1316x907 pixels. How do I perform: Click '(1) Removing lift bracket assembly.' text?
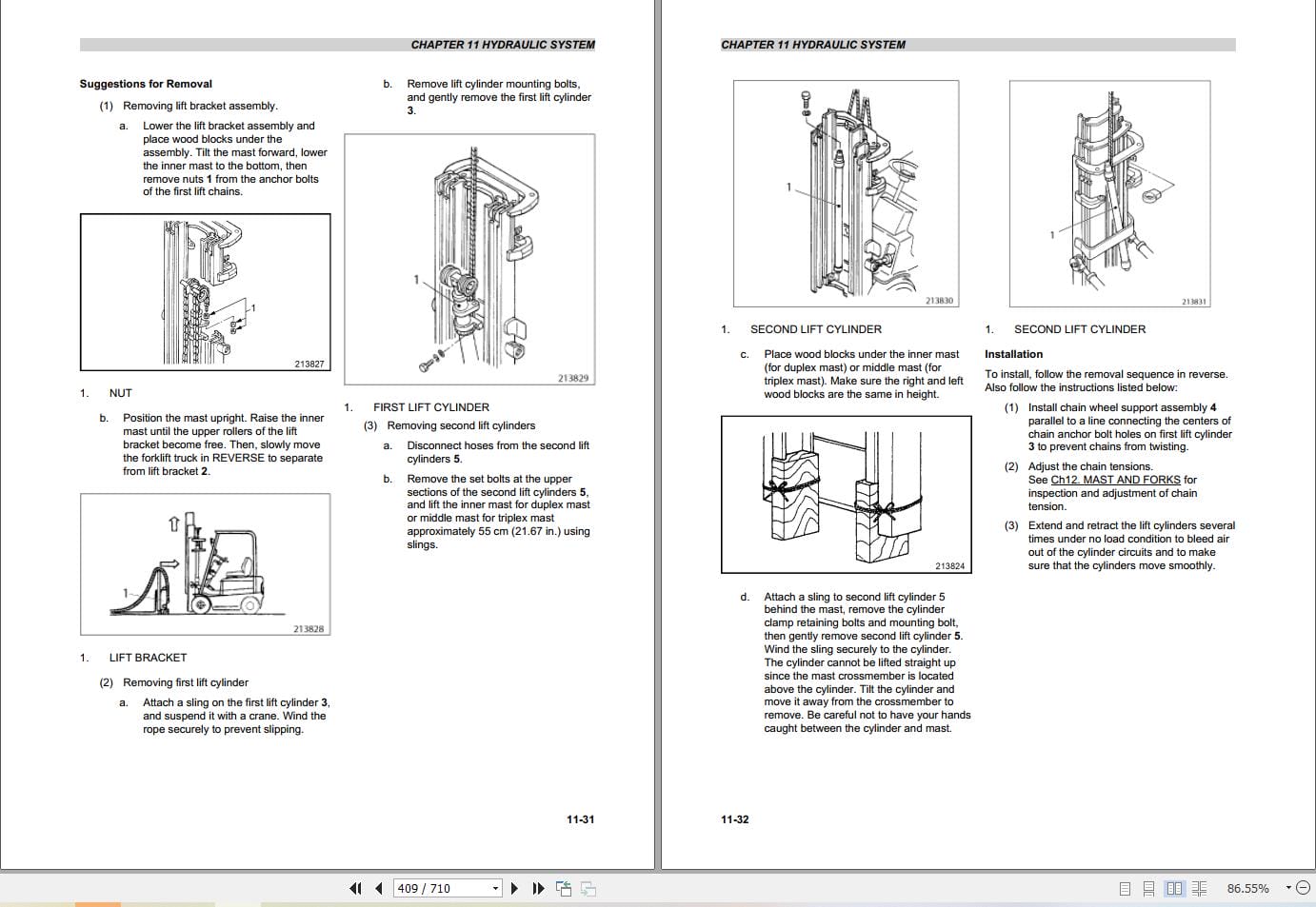[189, 106]
